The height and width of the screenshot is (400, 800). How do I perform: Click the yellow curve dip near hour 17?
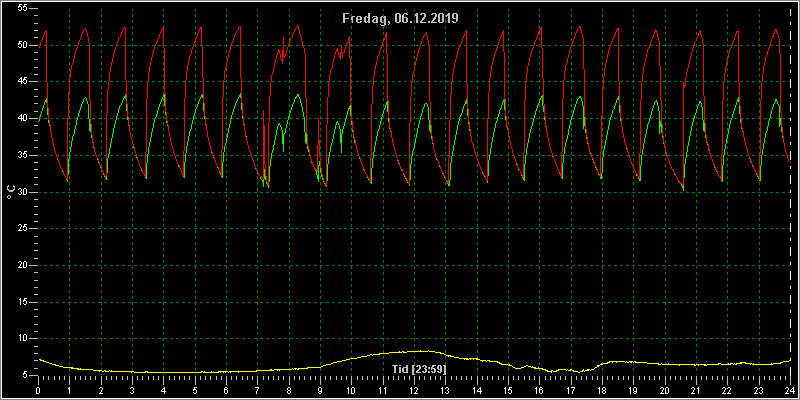579,372
